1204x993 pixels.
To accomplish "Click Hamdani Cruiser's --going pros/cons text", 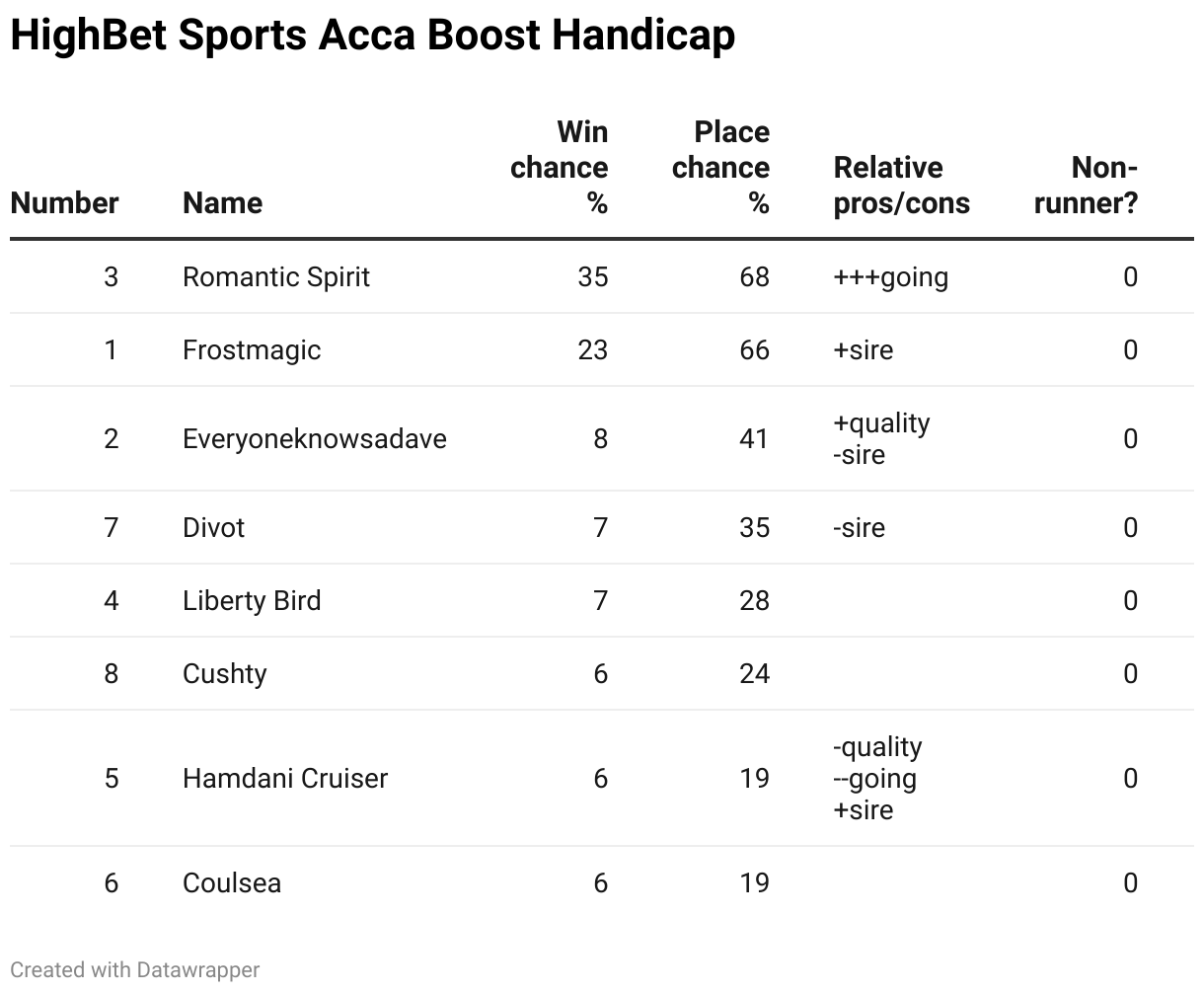I will (875, 778).
